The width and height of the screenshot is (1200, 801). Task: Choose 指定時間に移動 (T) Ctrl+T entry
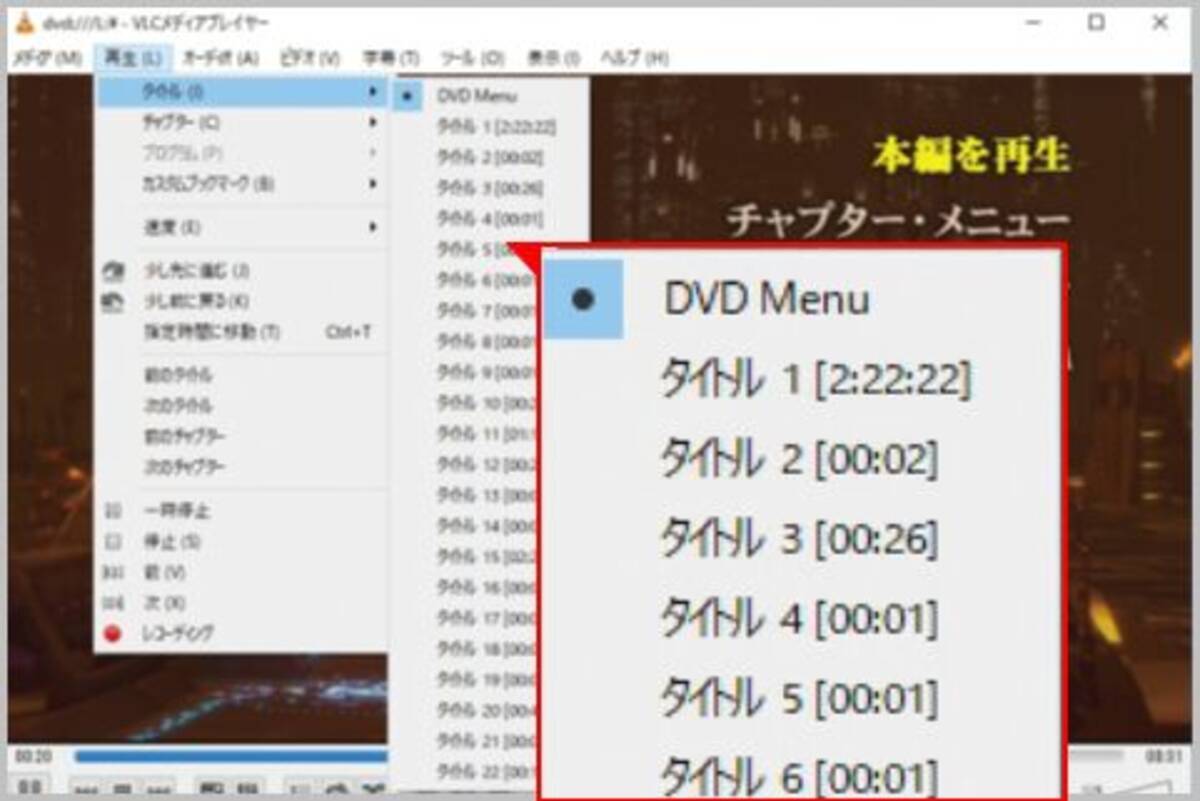click(242, 331)
